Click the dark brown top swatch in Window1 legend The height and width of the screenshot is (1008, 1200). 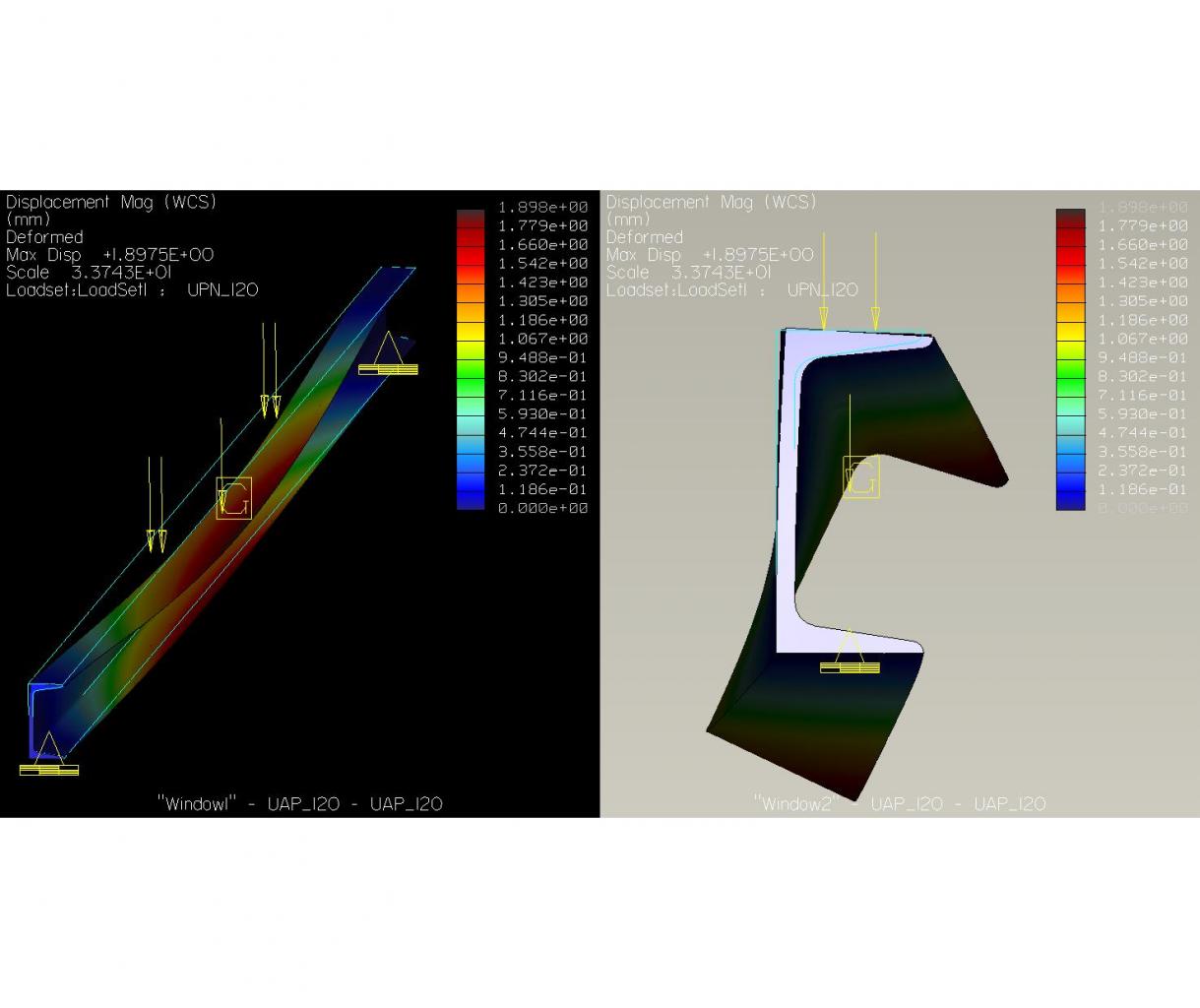471,217
